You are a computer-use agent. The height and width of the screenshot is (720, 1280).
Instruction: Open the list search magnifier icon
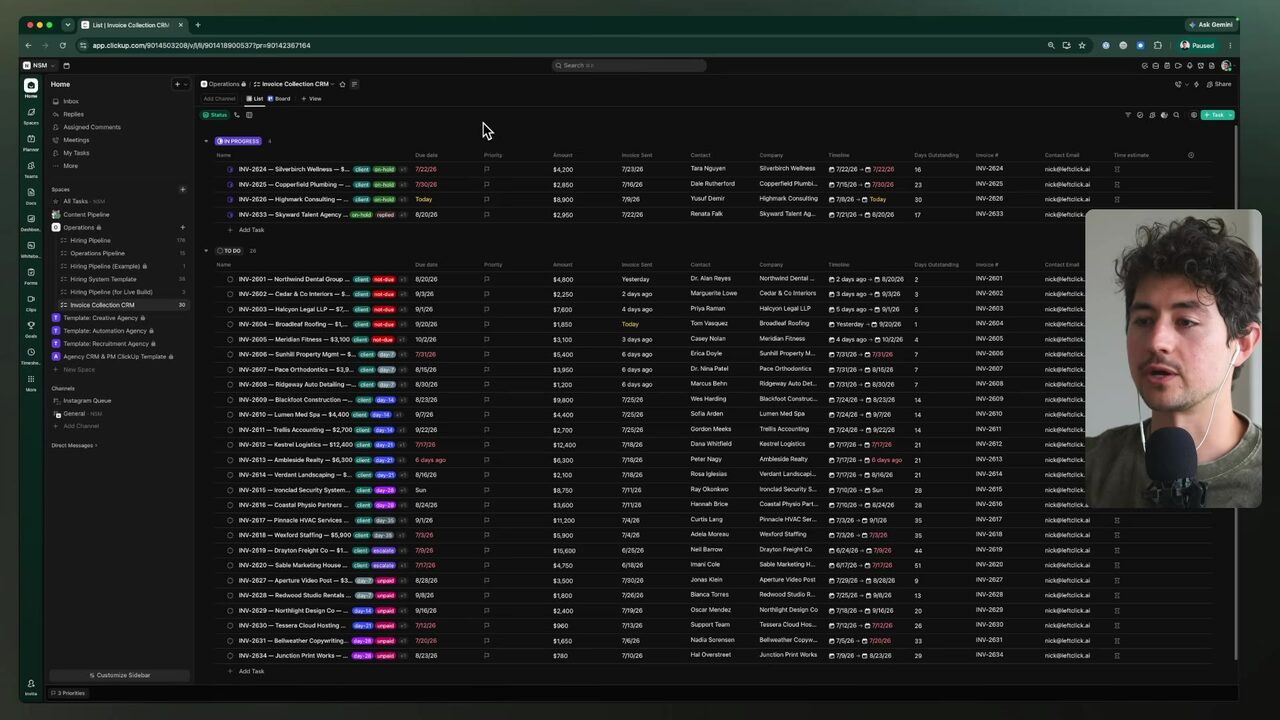pyautogui.click(x=1176, y=115)
